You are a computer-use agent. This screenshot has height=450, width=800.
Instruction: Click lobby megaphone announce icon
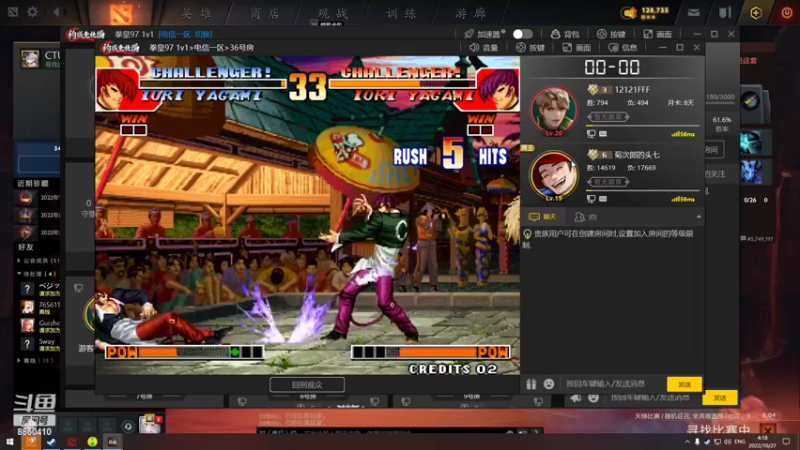click(x=576, y=398)
